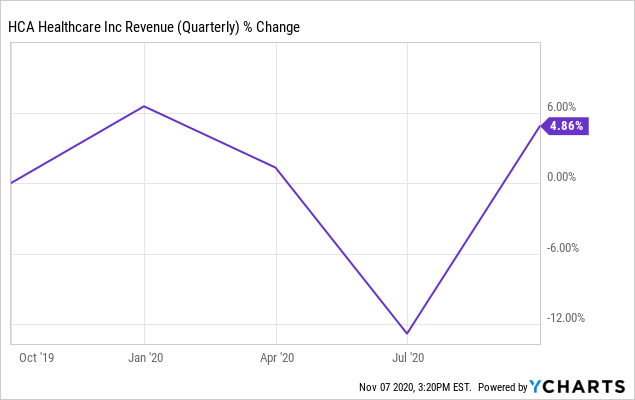Click the January 2020 peak on line

point(145,106)
